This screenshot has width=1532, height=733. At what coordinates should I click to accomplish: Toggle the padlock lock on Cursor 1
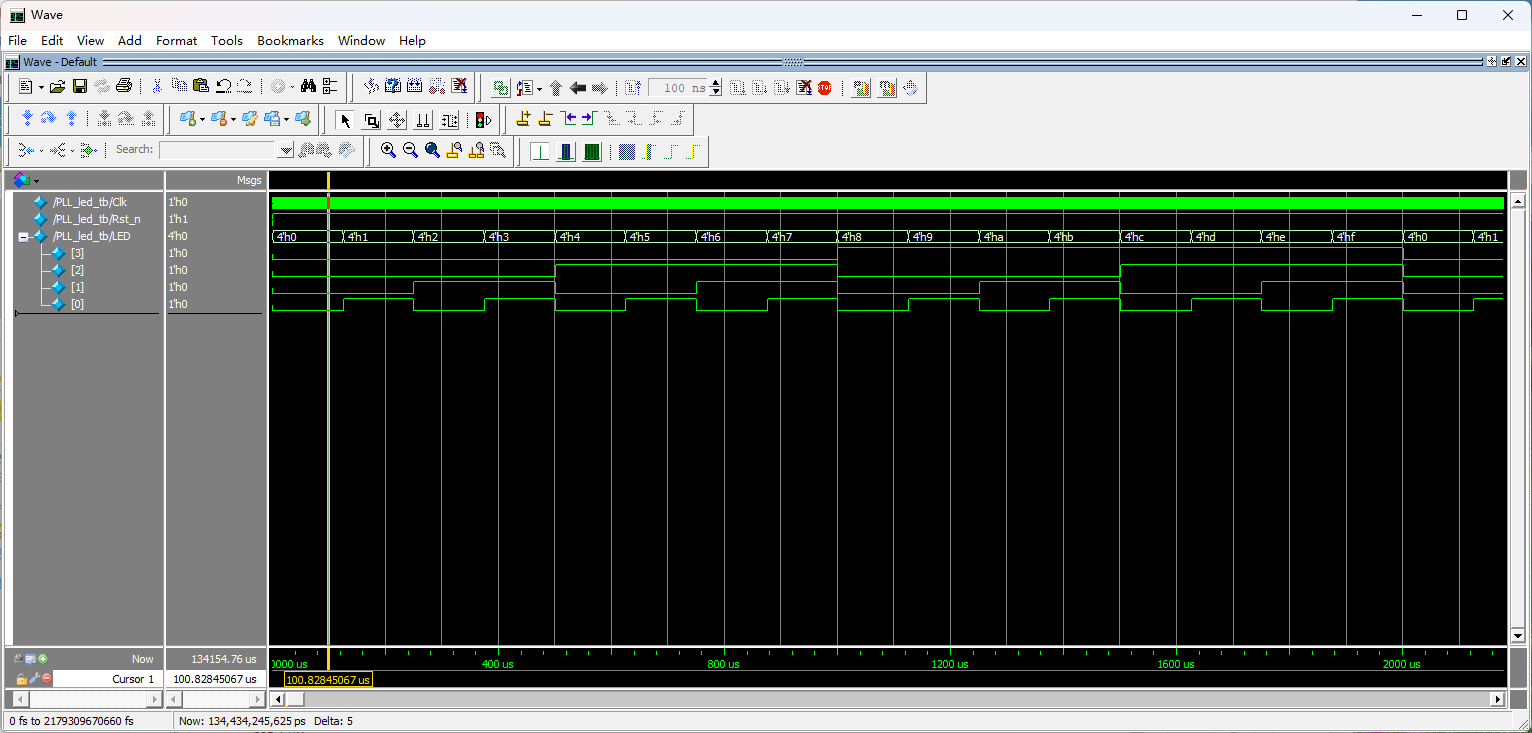click(x=21, y=679)
